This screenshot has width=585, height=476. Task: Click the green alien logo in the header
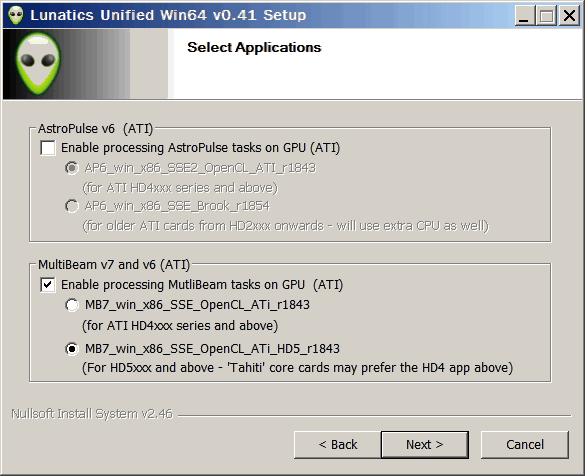point(38,63)
